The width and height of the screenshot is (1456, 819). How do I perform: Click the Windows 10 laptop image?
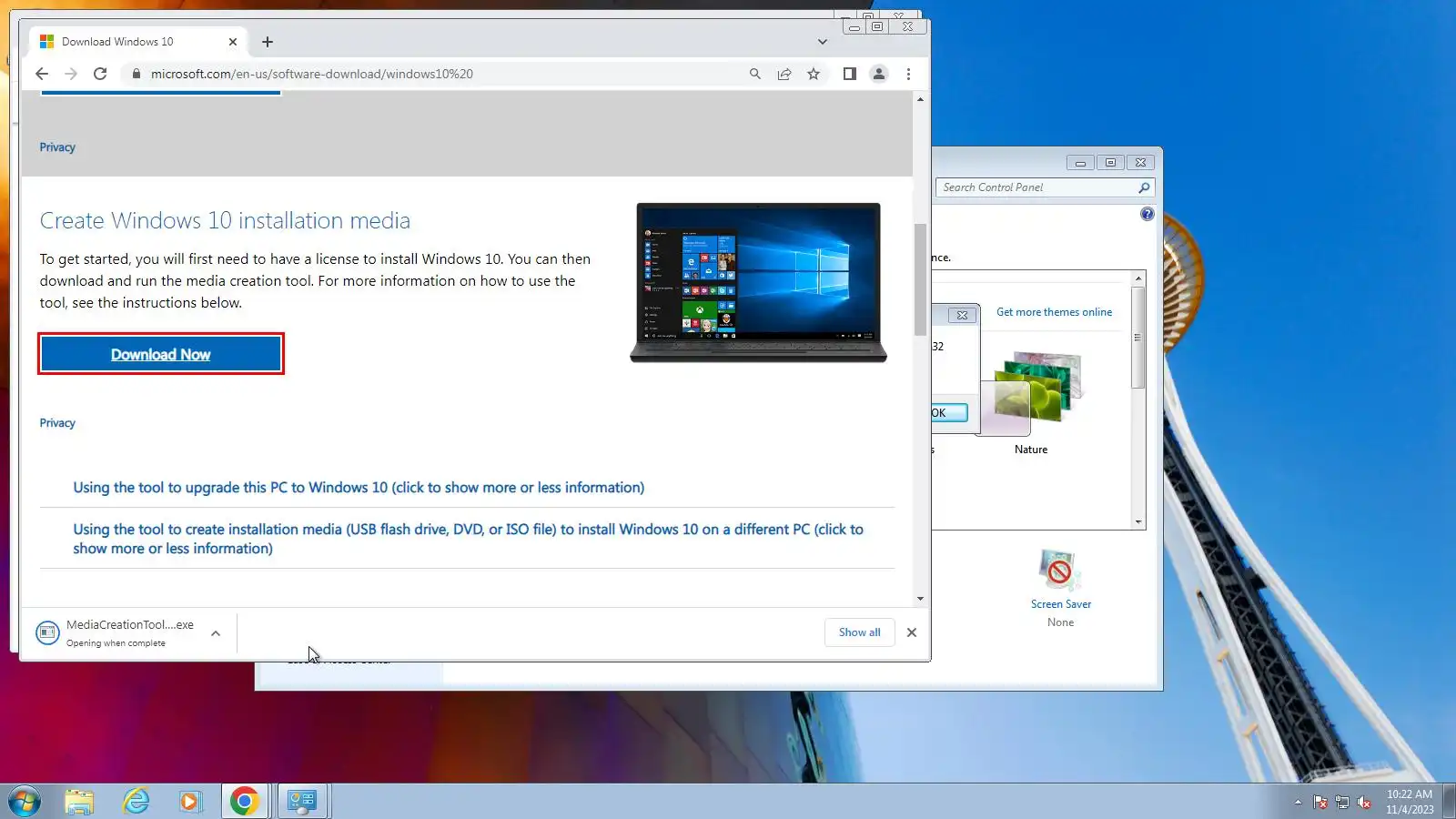[758, 282]
